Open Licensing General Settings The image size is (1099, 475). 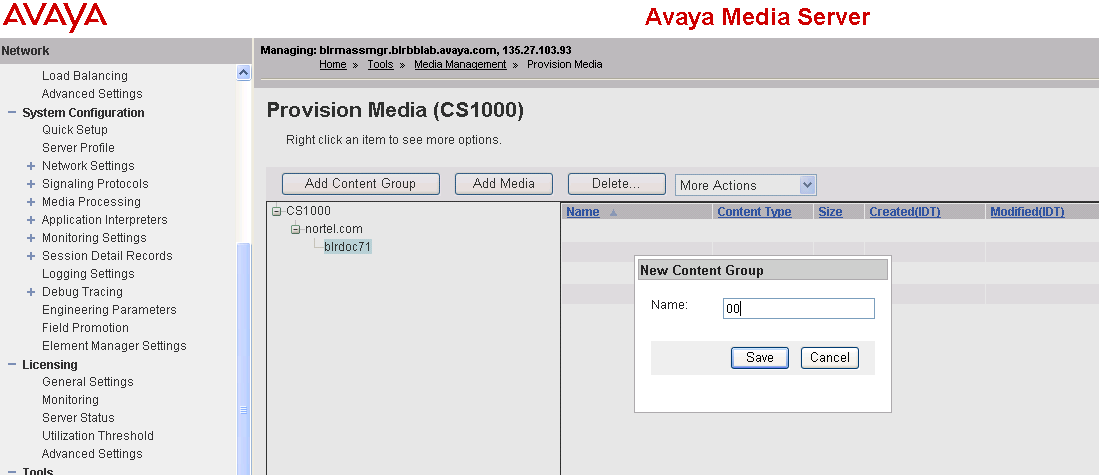pyautogui.click(x=88, y=382)
